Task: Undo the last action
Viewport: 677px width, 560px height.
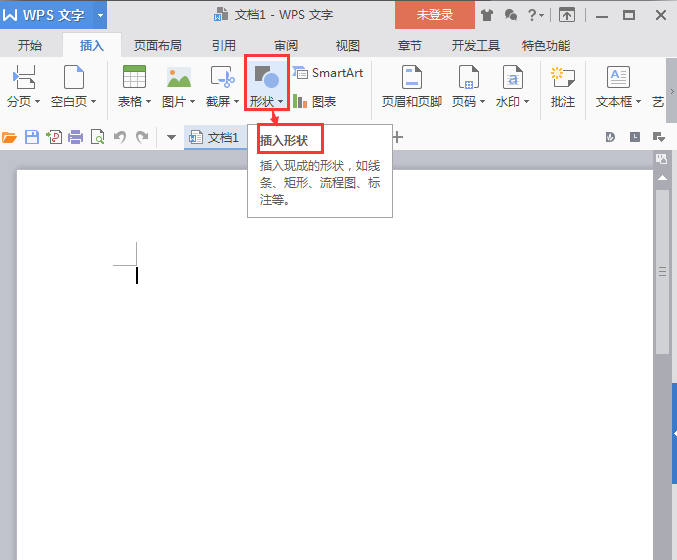Action: click(120, 138)
